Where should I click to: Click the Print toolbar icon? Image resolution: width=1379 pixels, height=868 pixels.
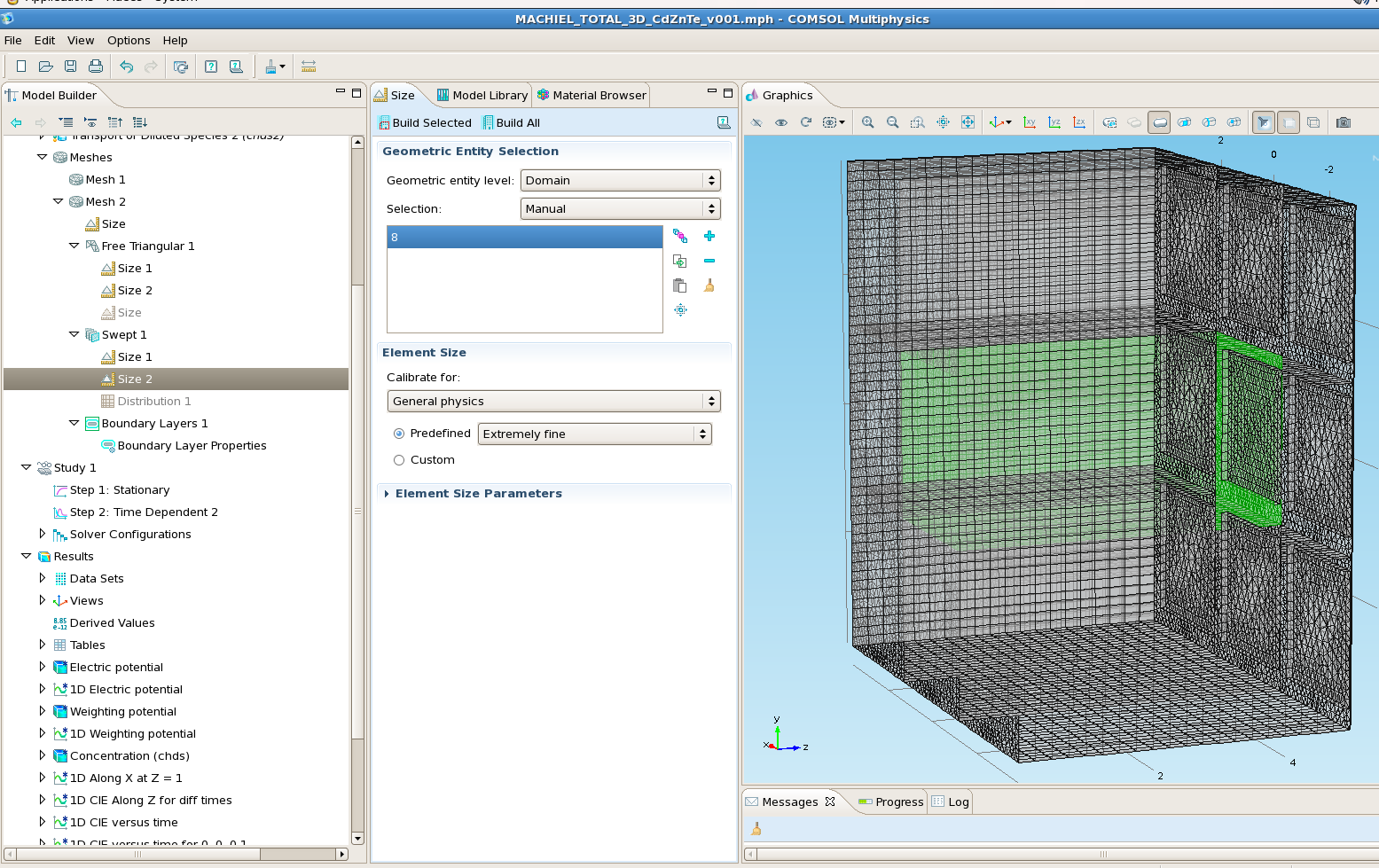96,66
